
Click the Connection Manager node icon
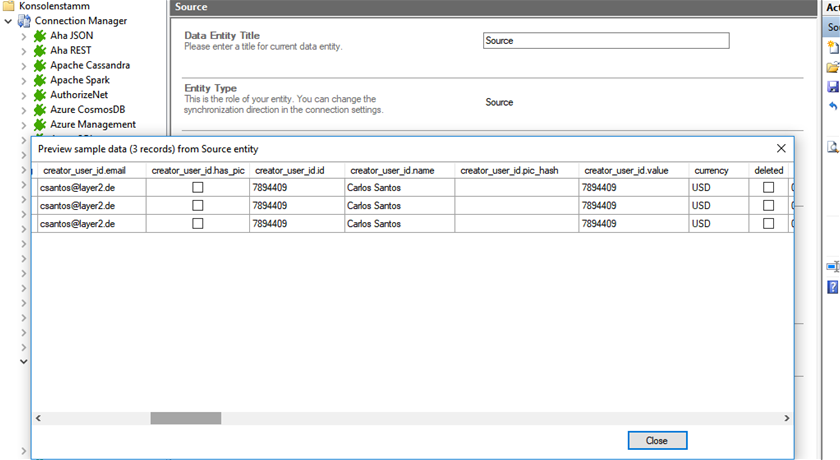[x=24, y=21]
